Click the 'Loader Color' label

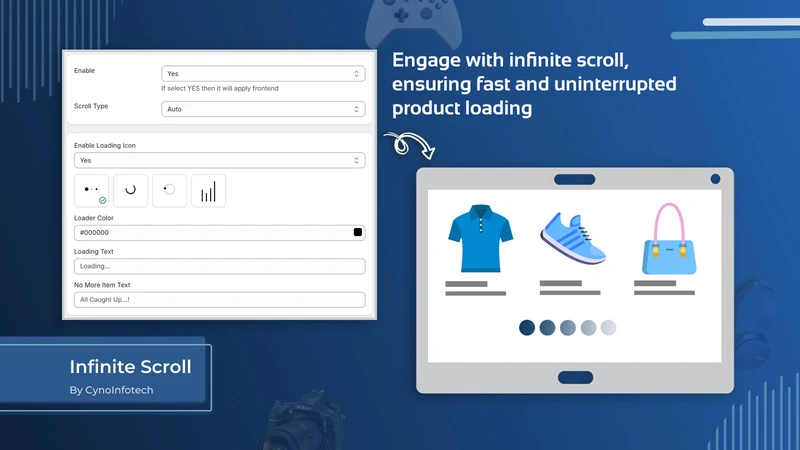point(93,218)
